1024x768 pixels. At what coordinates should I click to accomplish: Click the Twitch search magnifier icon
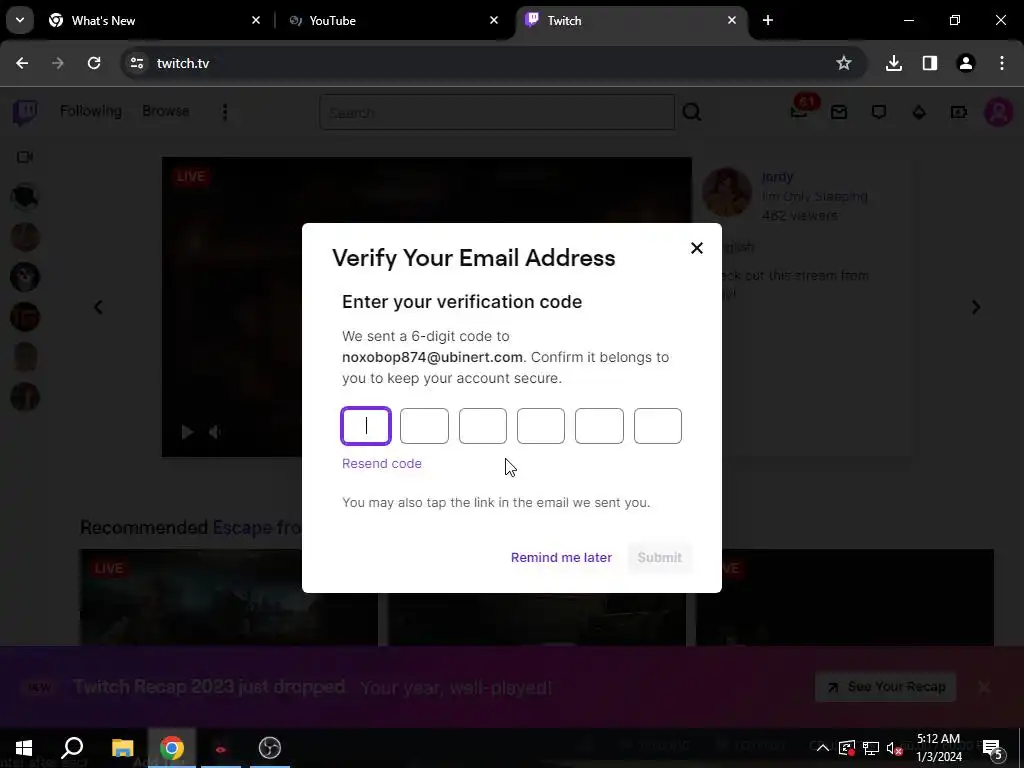click(x=692, y=112)
